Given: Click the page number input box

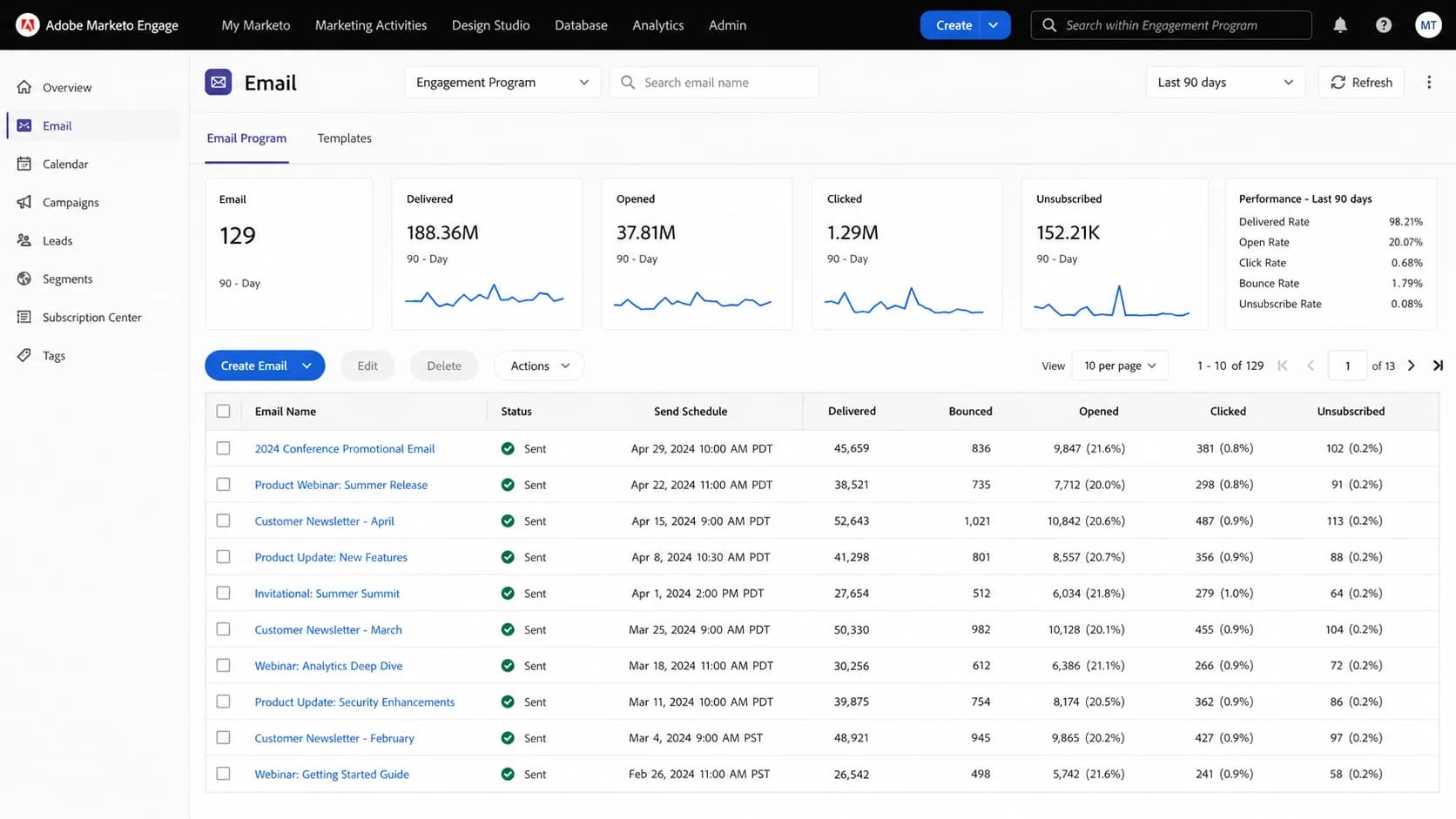Looking at the screenshot, I should tap(1347, 366).
